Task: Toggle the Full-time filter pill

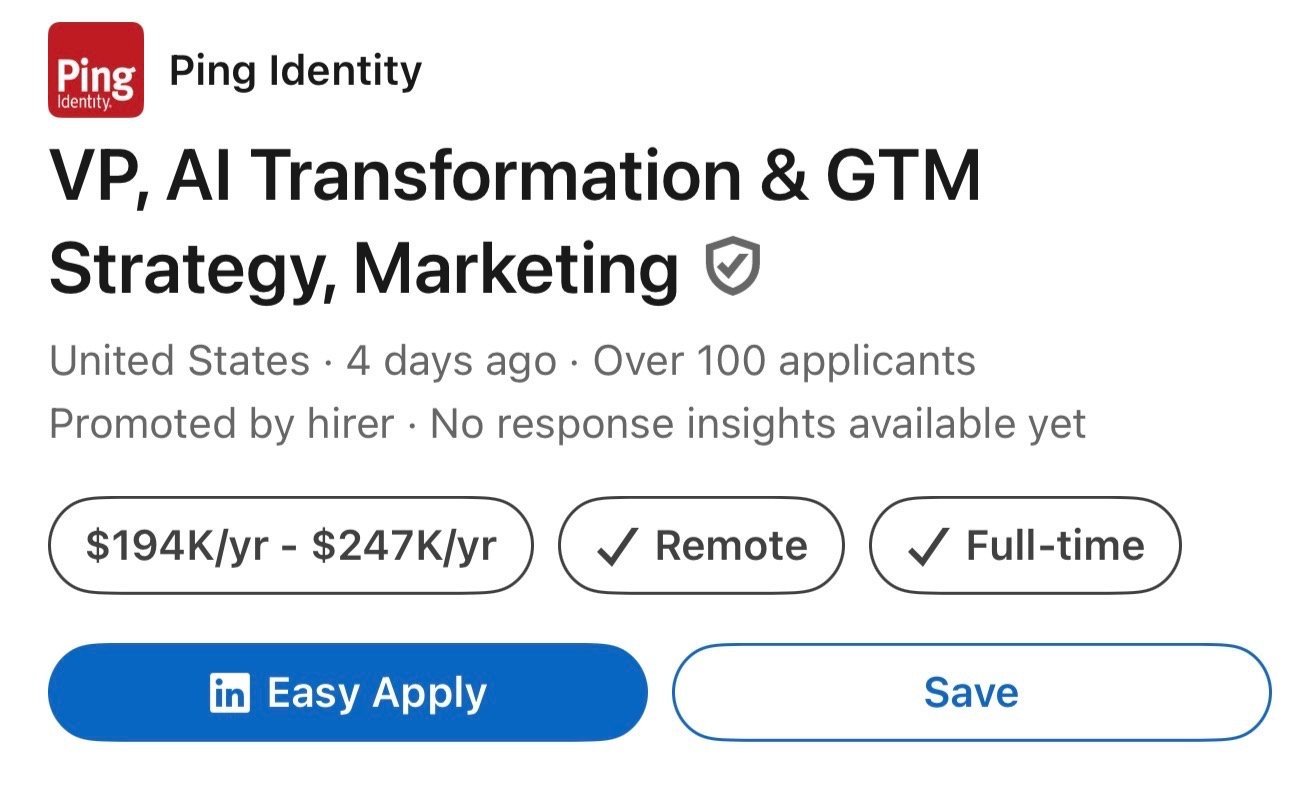Action: coord(1025,546)
